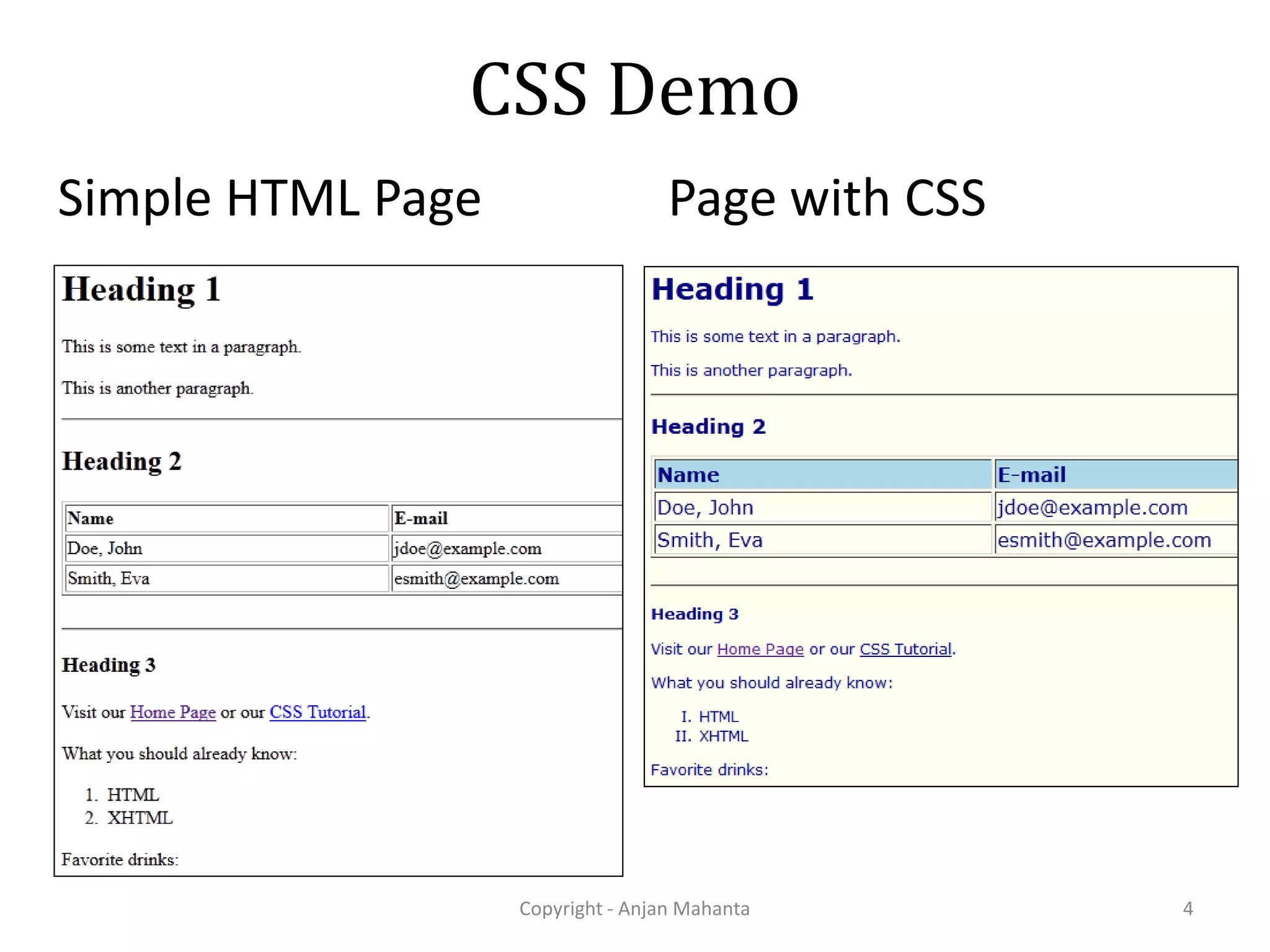The image size is (1270, 952).
Task: Click 'Heading 3' in plain HTML page
Action: pyautogui.click(x=109, y=665)
